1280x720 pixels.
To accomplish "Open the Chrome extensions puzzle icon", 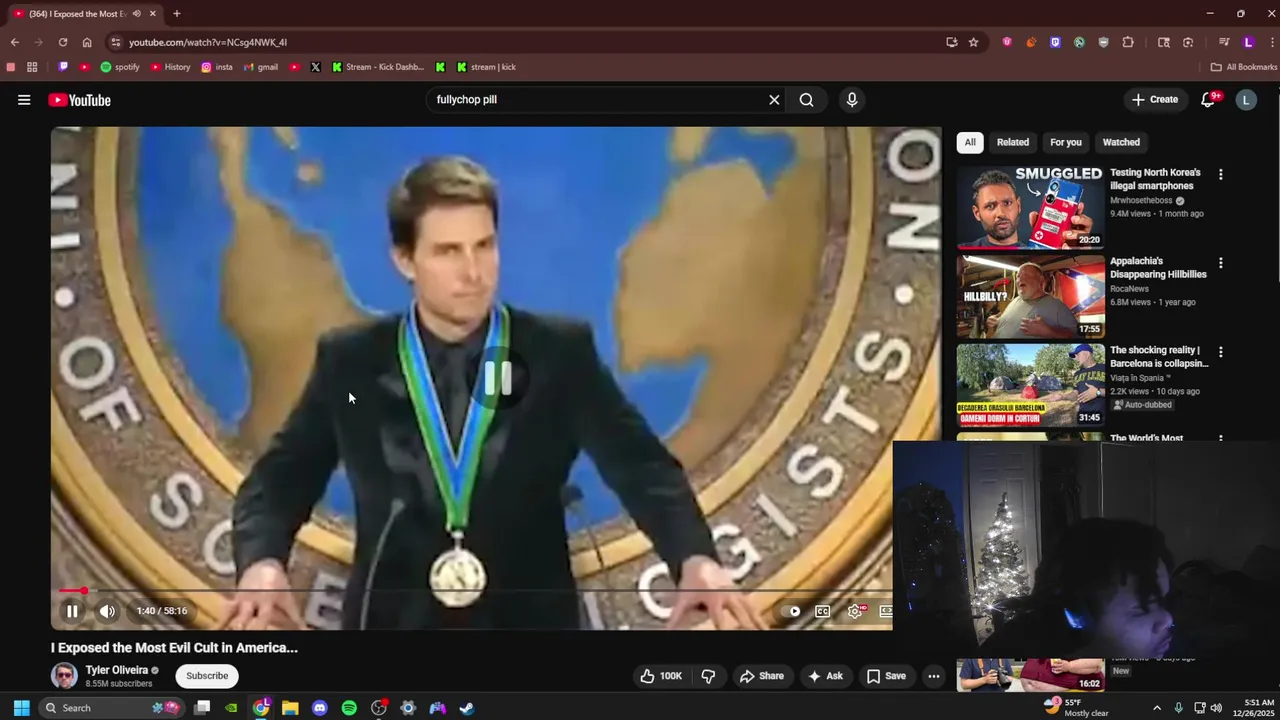I will 1128,42.
